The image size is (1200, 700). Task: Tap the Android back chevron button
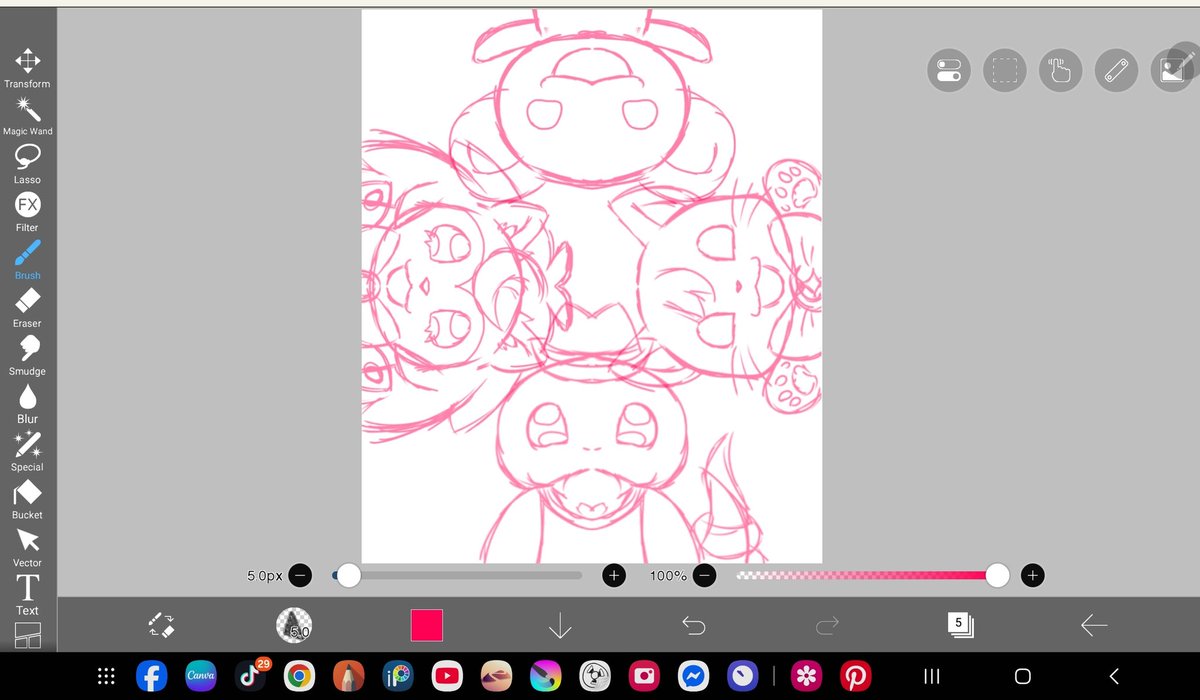pos(1113,676)
